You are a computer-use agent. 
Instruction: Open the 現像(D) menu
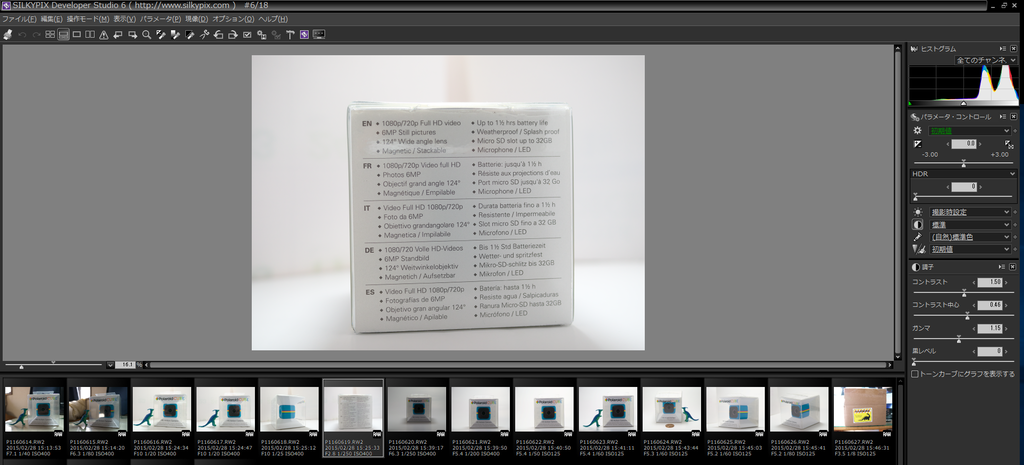coord(197,19)
